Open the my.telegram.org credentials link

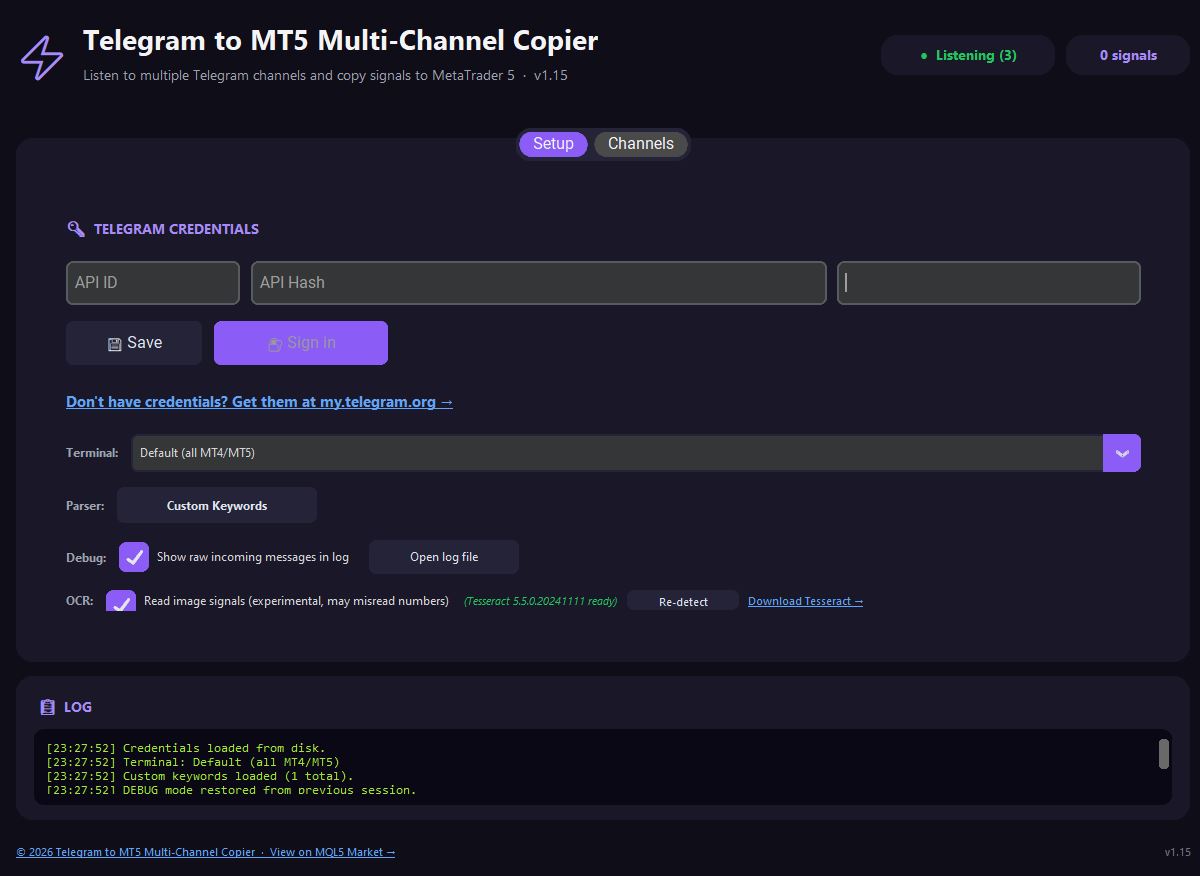pyautogui.click(x=259, y=402)
